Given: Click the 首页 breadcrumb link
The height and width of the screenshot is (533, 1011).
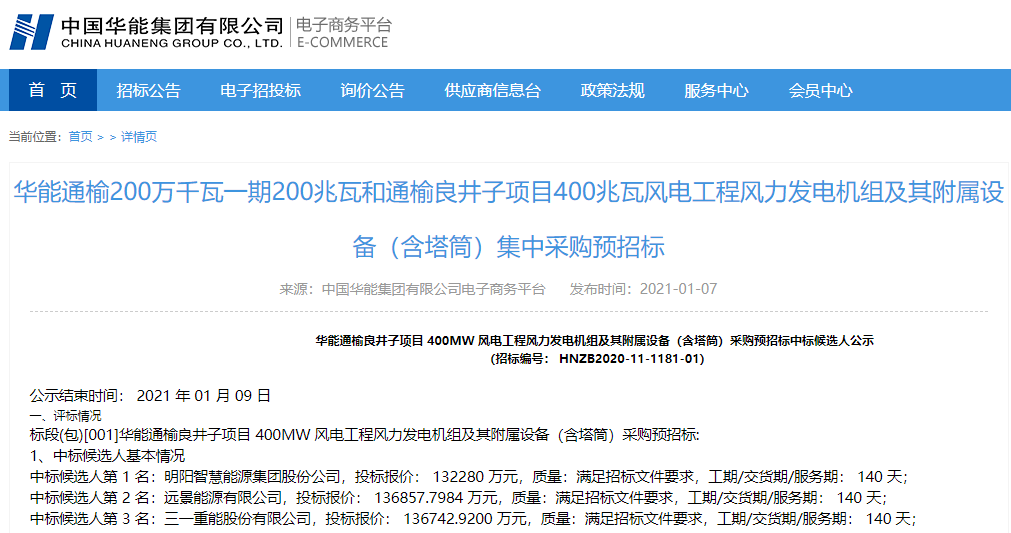Looking at the screenshot, I should tap(81, 137).
